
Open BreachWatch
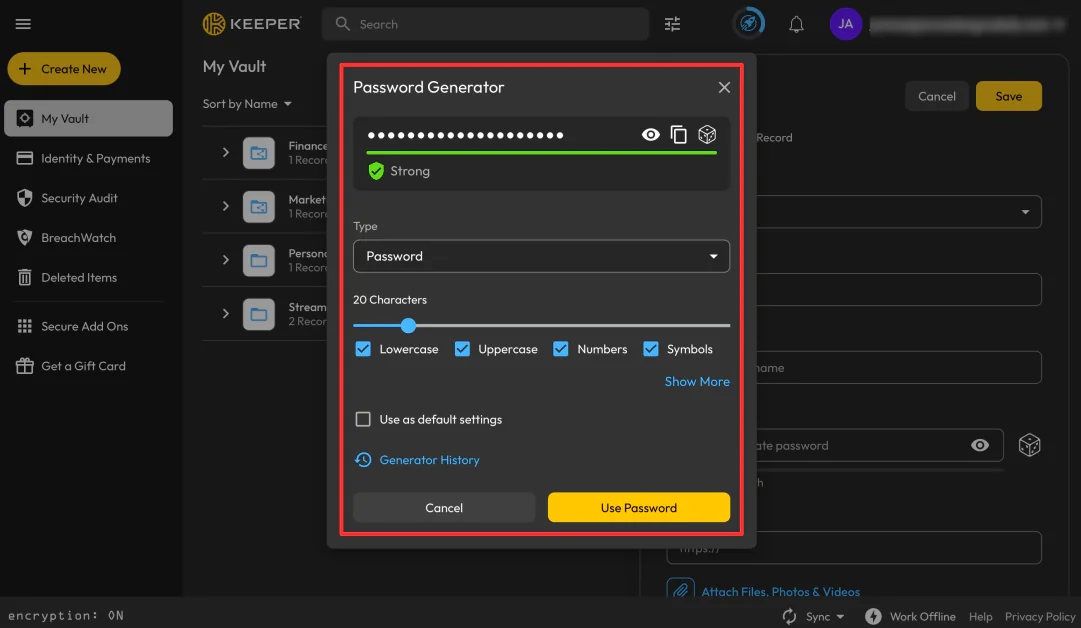tap(66, 238)
